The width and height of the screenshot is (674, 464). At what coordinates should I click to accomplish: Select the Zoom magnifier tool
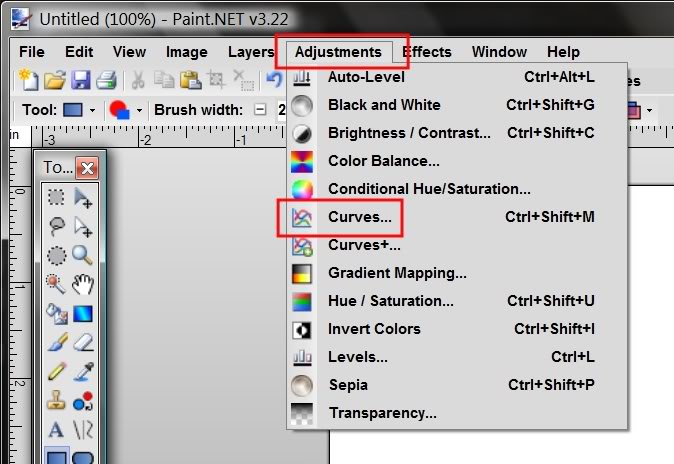point(83,255)
